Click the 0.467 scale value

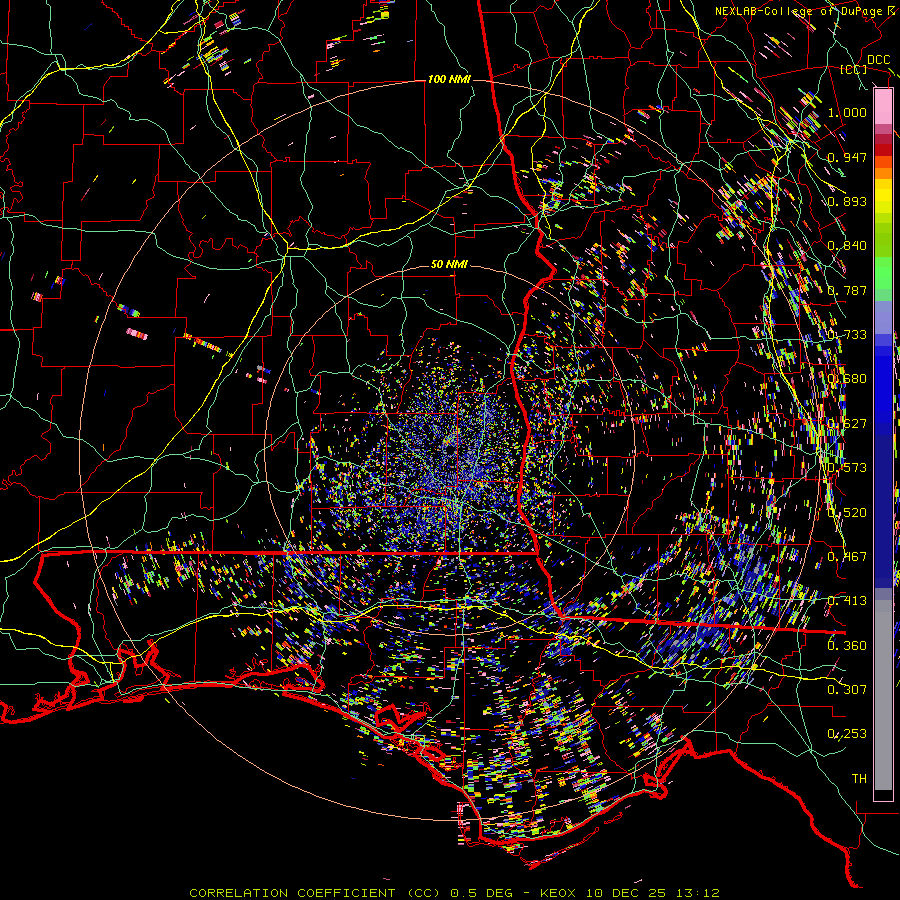click(x=847, y=557)
